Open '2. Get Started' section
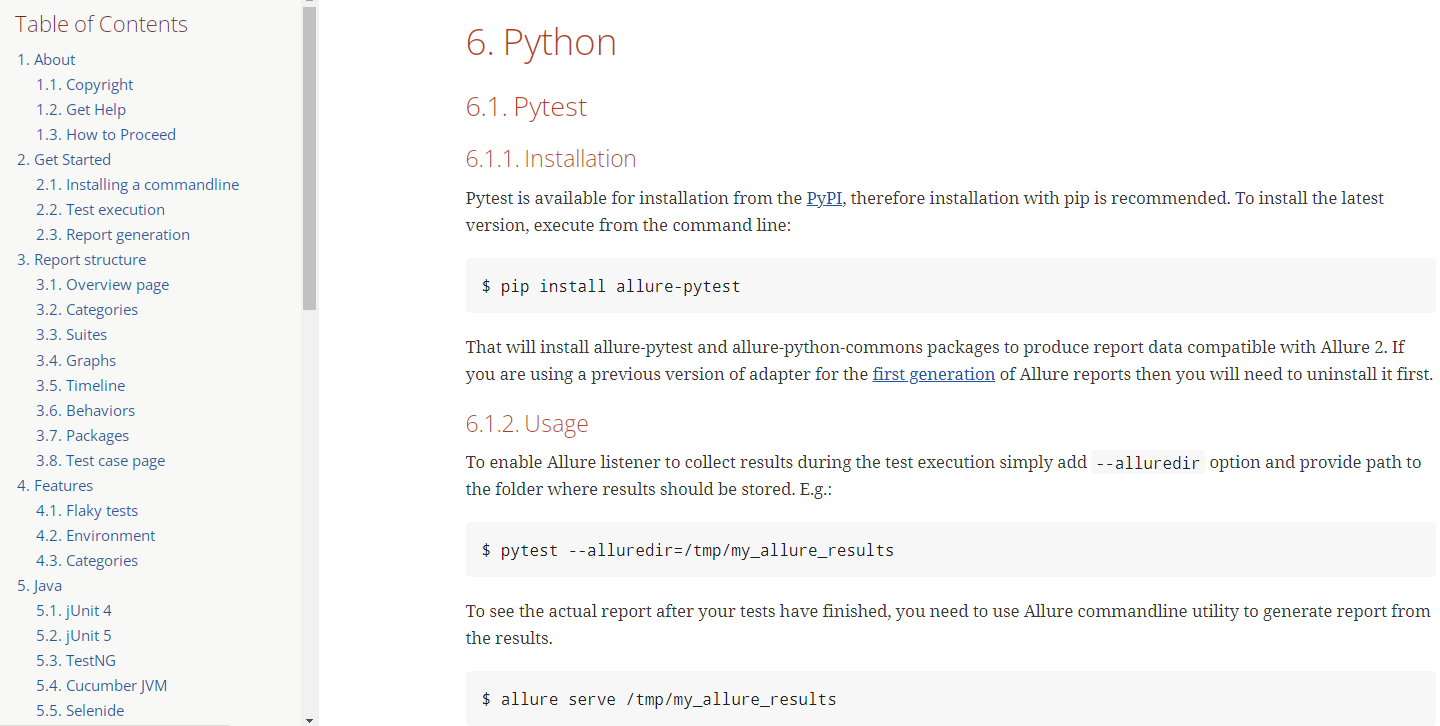1440x726 pixels. coord(64,159)
